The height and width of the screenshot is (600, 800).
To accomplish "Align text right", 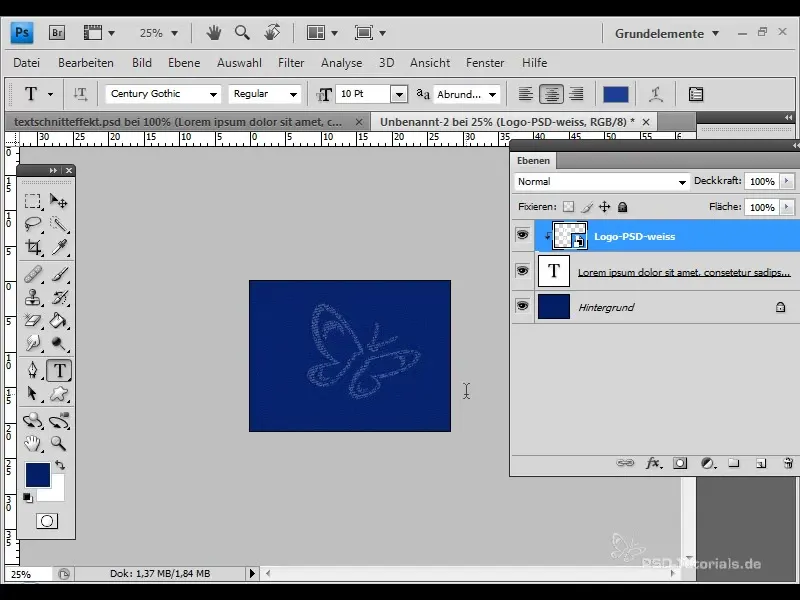I will click(576, 94).
